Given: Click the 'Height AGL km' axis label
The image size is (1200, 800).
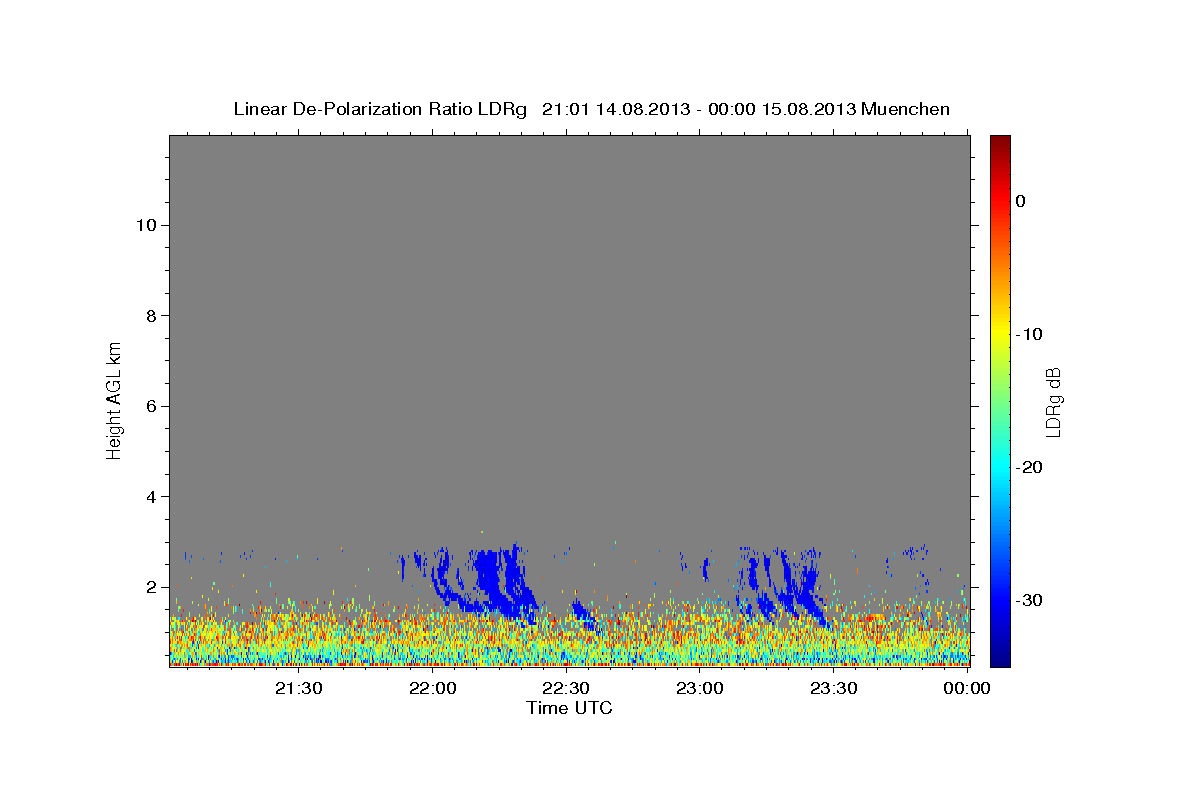Looking at the screenshot, I should point(114,399).
